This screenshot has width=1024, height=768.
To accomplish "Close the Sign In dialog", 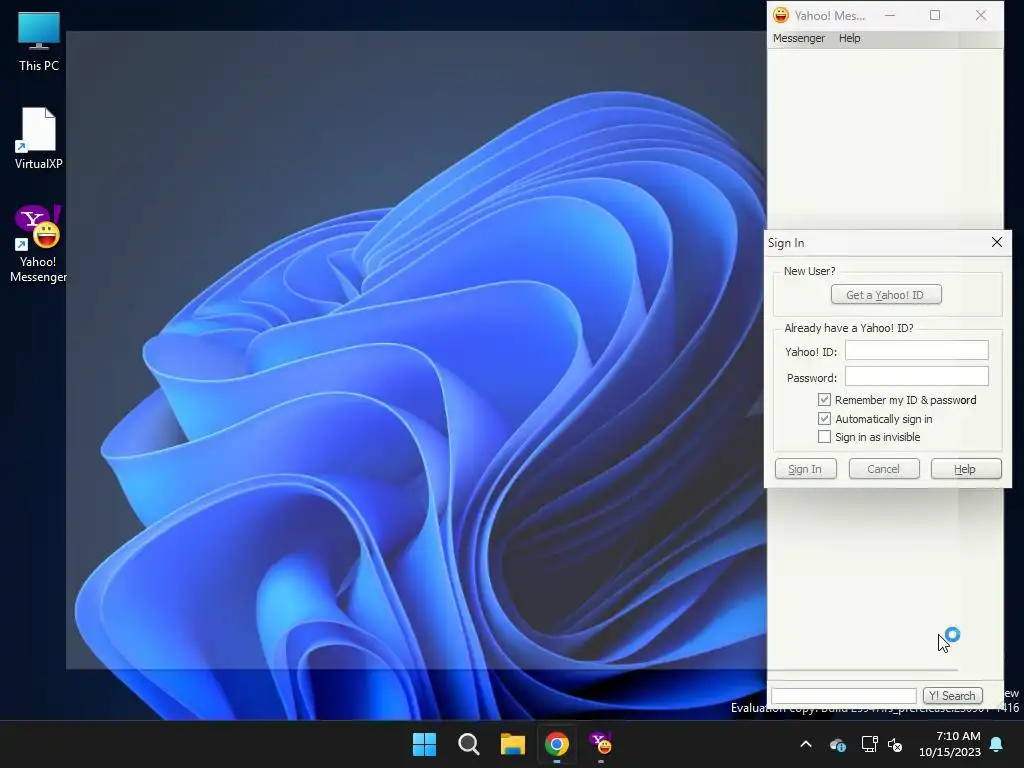I will [x=997, y=242].
